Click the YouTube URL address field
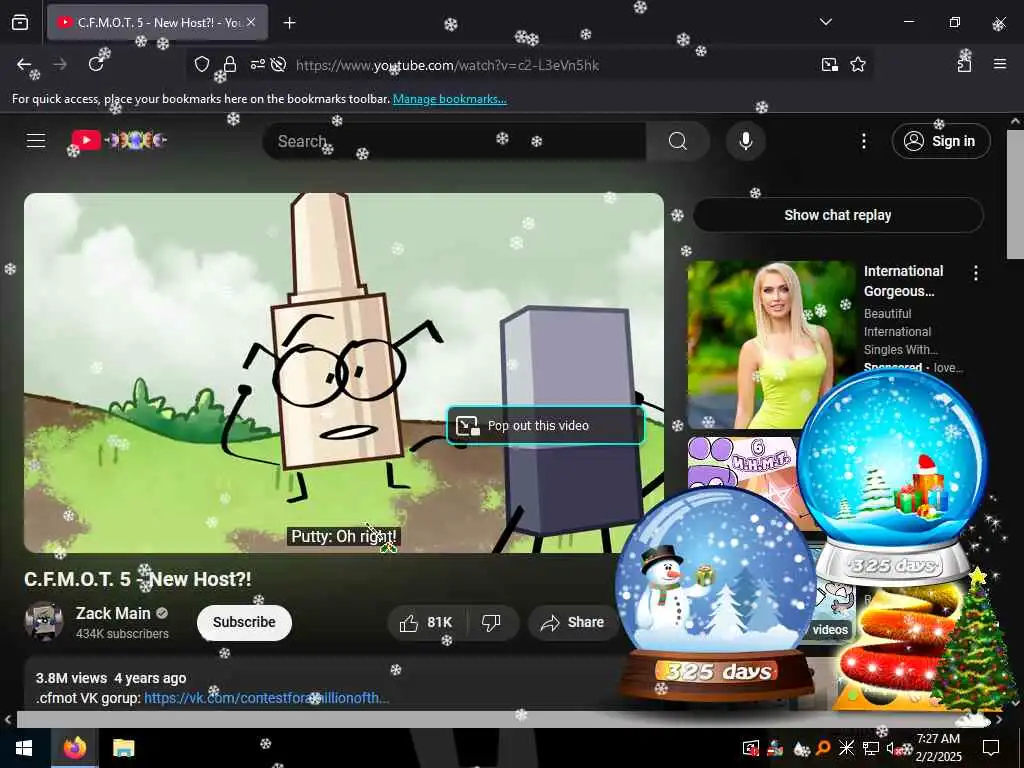 447,65
